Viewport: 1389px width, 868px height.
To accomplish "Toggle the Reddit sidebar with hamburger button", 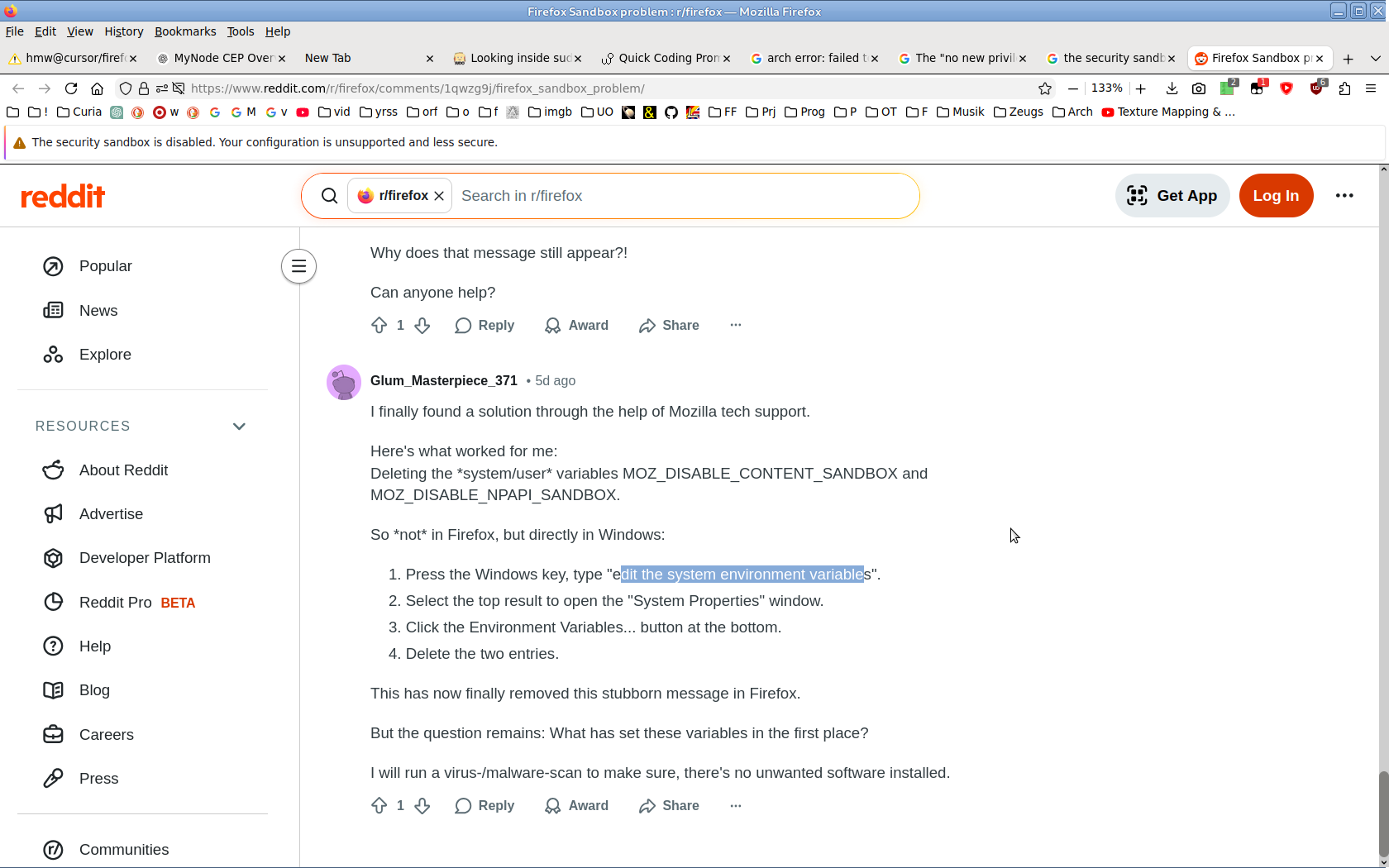I will tap(298, 266).
